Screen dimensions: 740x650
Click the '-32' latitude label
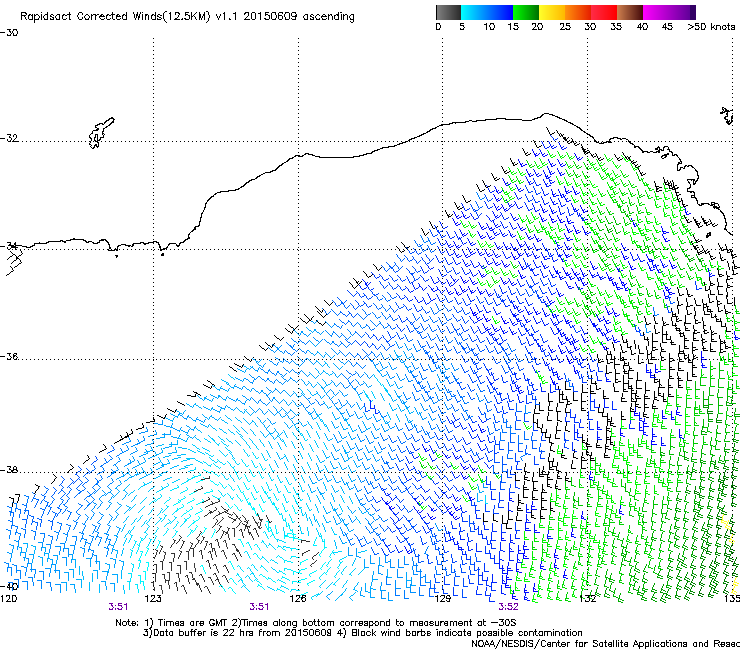click(x=9, y=138)
